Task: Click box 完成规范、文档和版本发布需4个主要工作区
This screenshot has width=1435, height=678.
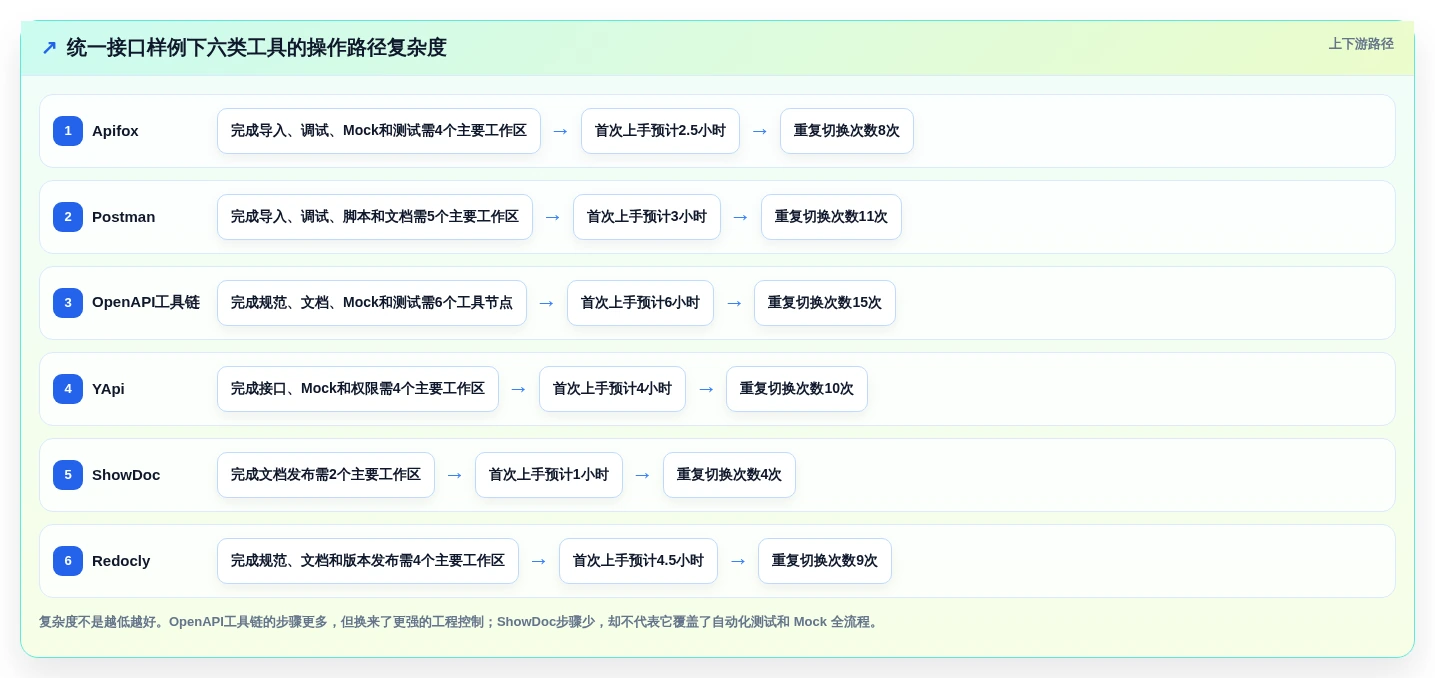Action: coord(368,561)
